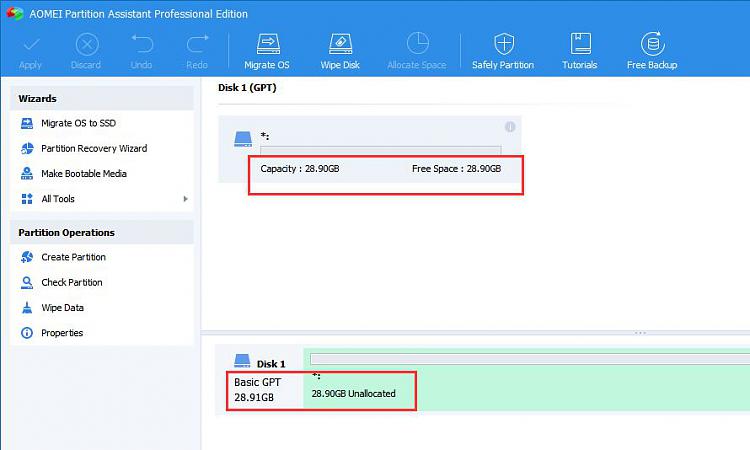Click the Undo arrow icon

[142, 44]
